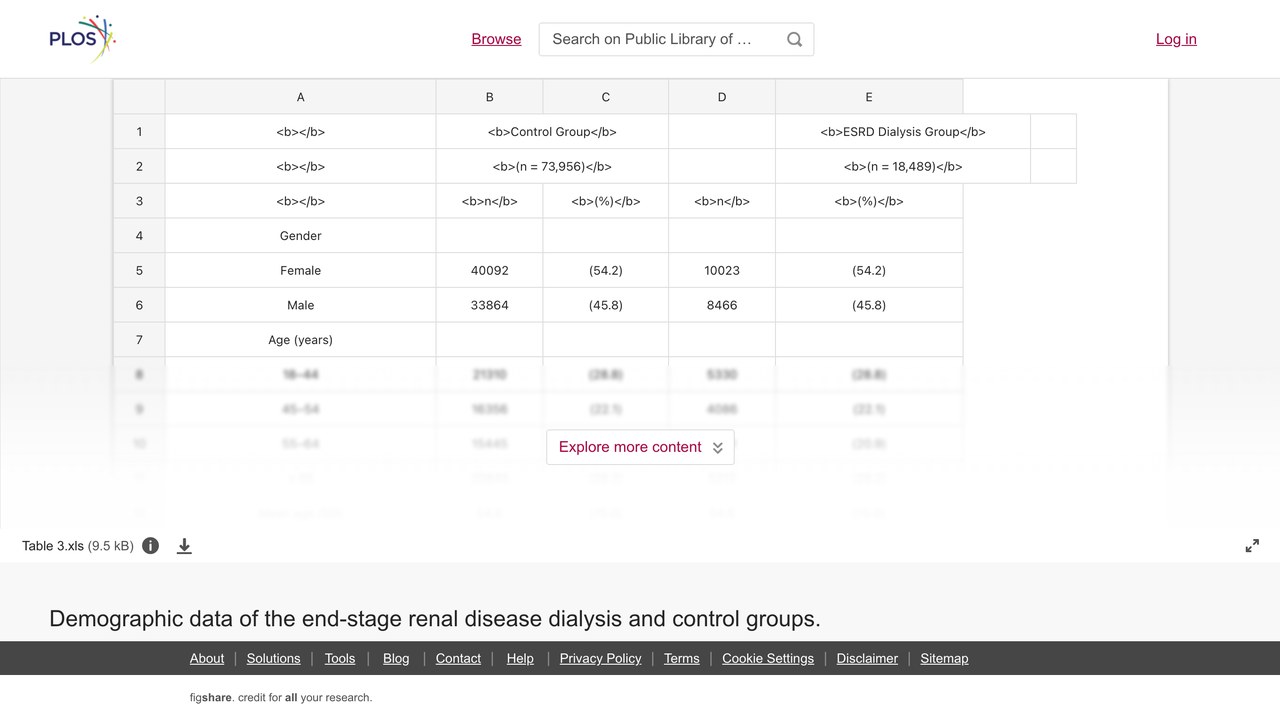Focus the Public Library search field
This screenshot has height=720, width=1280.
click(660, 39)
